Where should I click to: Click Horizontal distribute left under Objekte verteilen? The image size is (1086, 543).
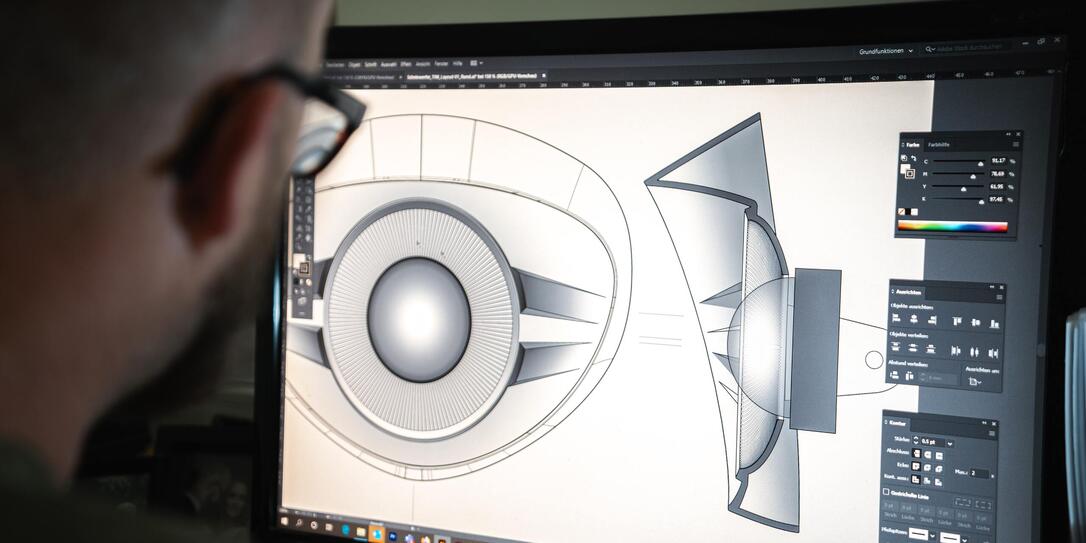point(956,350)
